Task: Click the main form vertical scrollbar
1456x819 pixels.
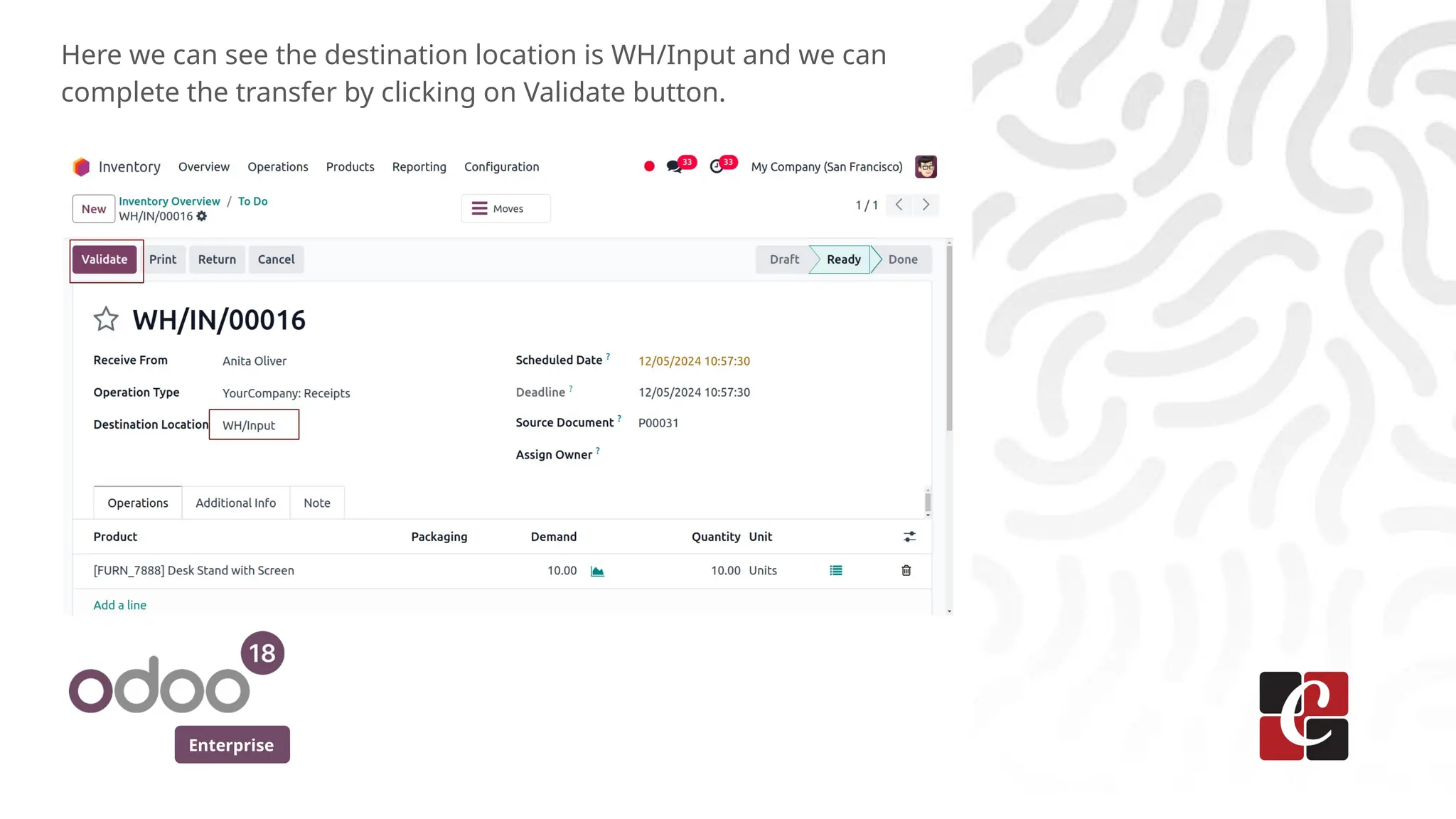Action: click(x=949, y=338)
